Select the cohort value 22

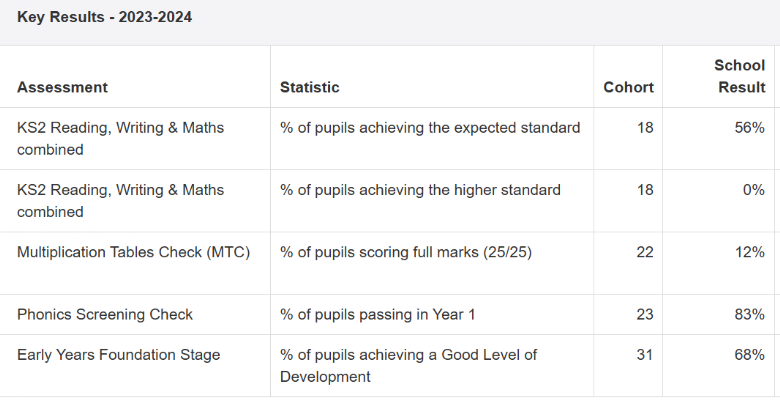645,252
